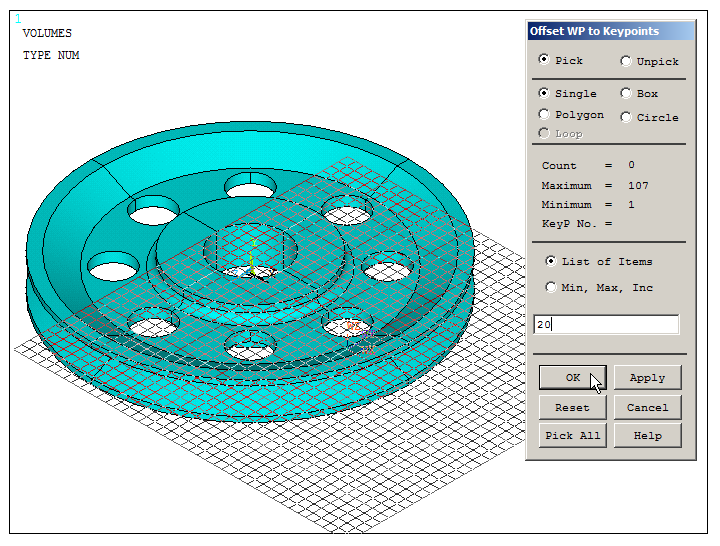Screen dimensions: 720x546
Task: Select the Pick radio button
Action: coord(544,60)
